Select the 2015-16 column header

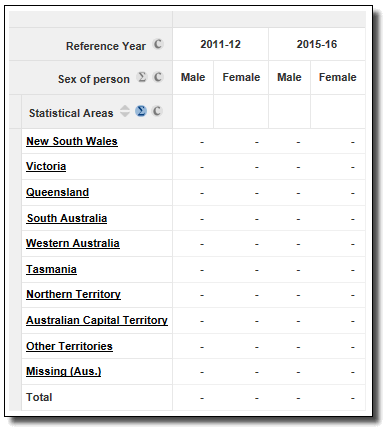(317, 44)
